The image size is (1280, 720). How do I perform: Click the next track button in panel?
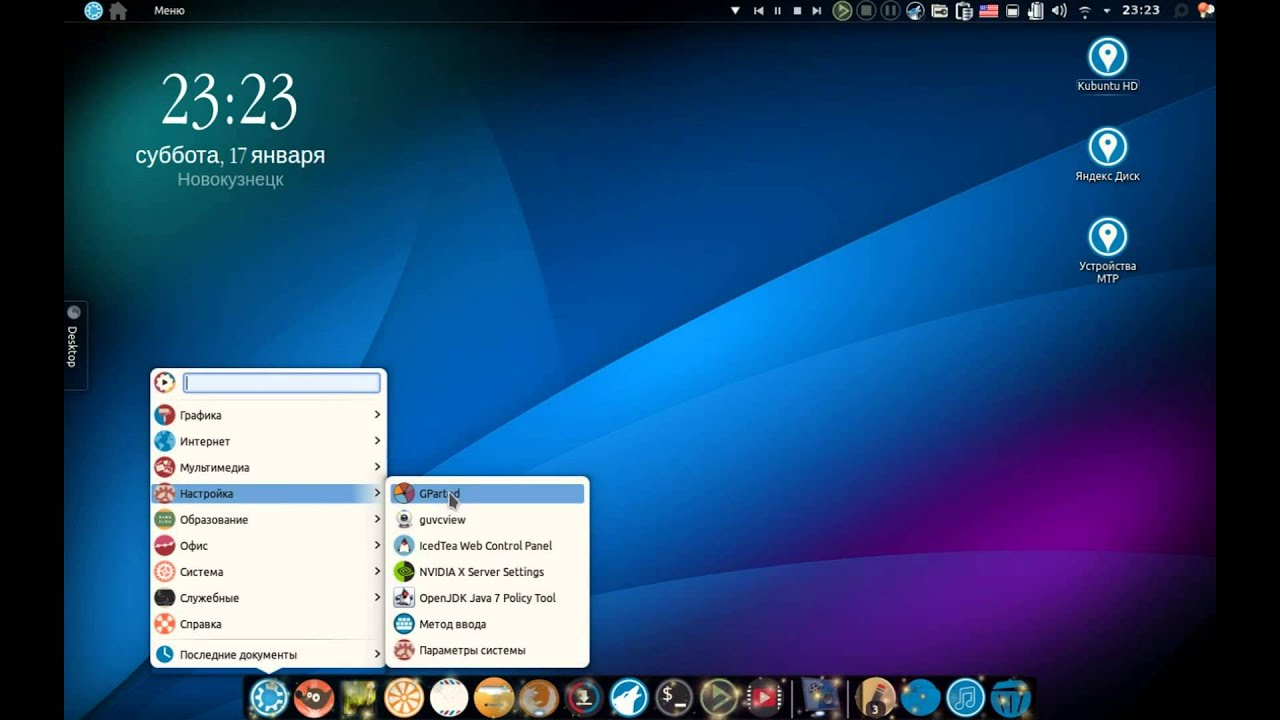pos(816,11)
